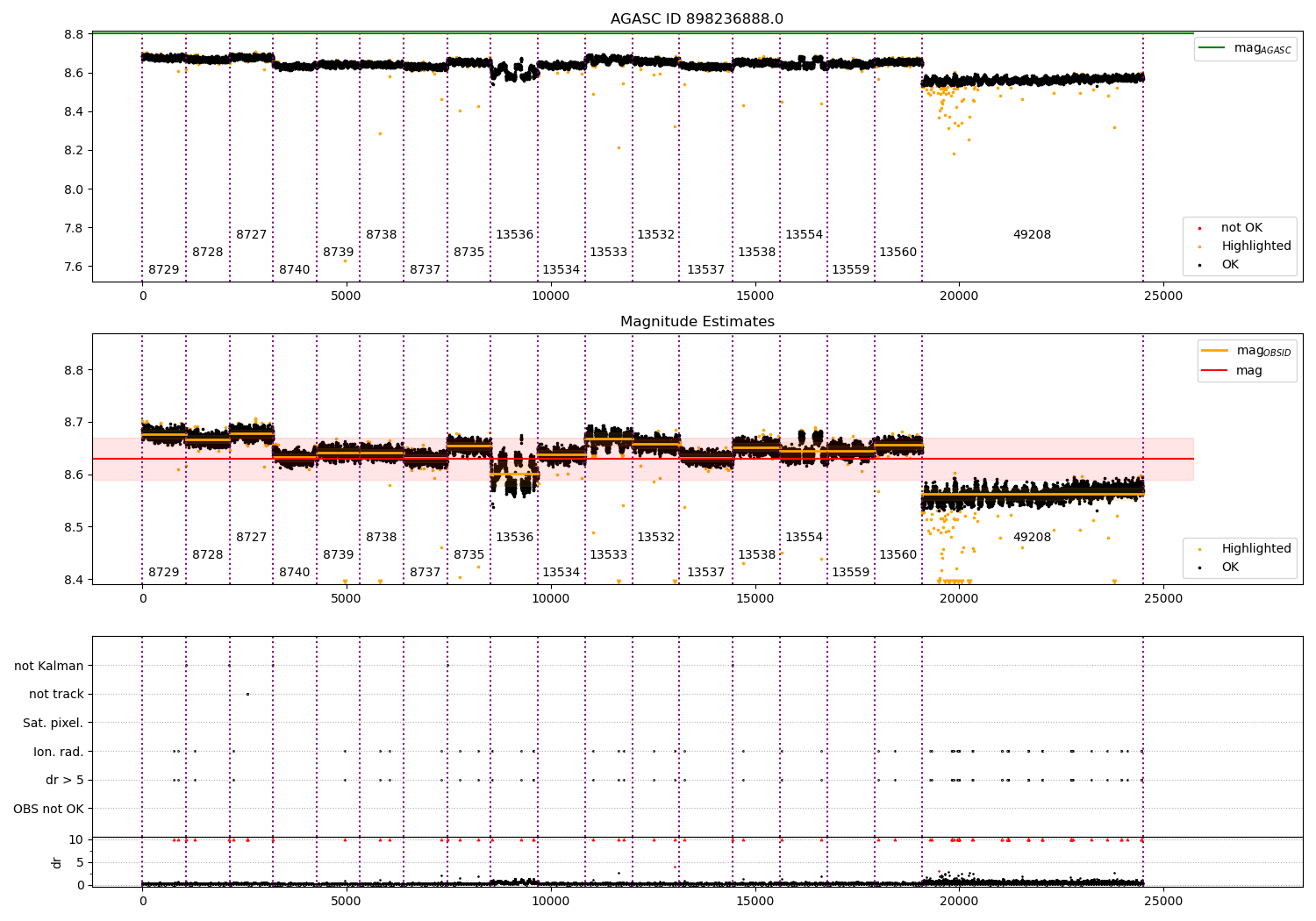The height and width of the screenshot is (921, 1316).
Task: Click obsid label 8739 in the top plot
Action: tap(339, 253)
